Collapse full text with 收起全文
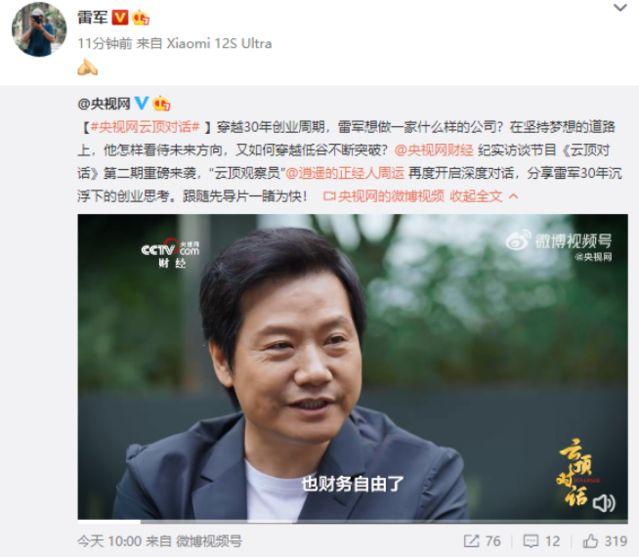Screen dimensions: 639x557 coord(484,196)
